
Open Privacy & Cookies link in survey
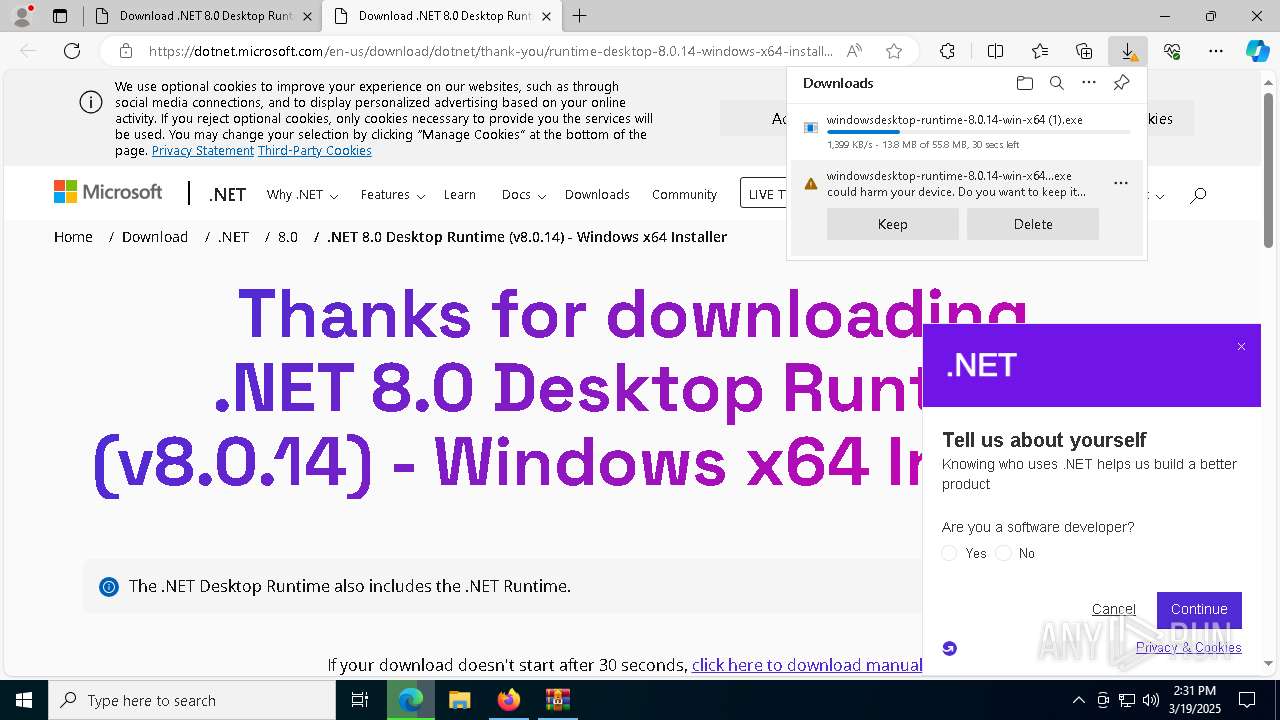point(1188,648)
